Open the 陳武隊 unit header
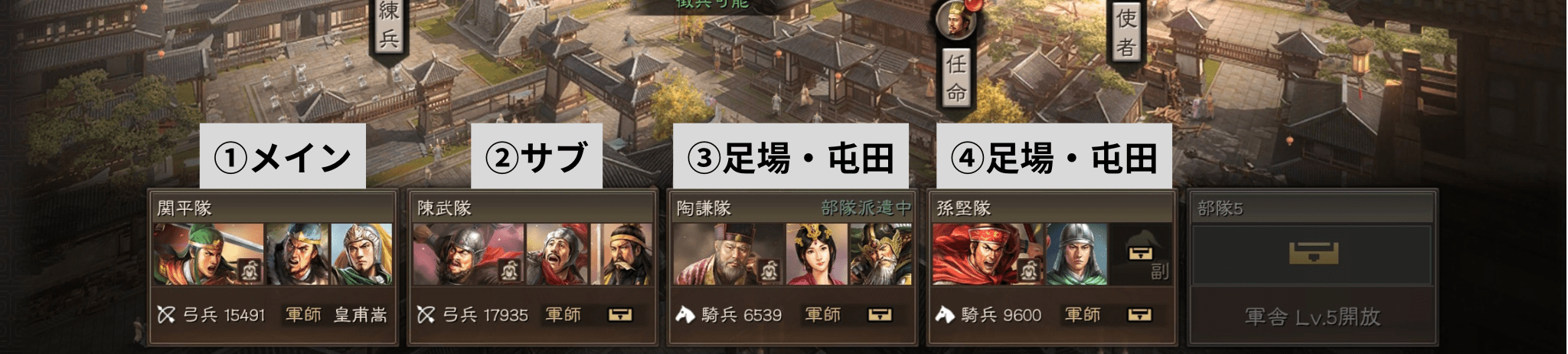 pyautogui.click(x=532, y=208)
